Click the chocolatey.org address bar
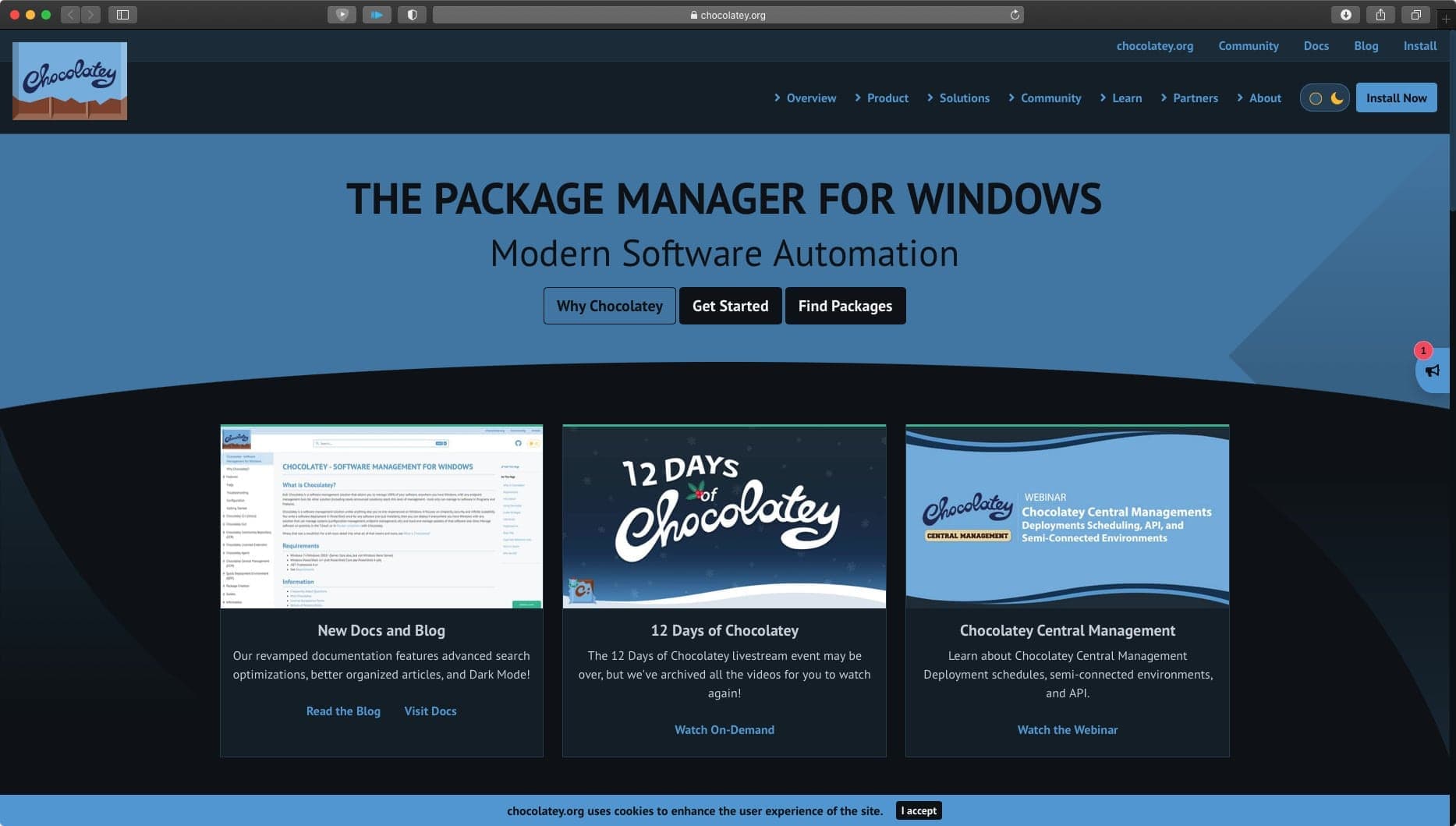The image size is (1456, 826). (x=728, y=15)
